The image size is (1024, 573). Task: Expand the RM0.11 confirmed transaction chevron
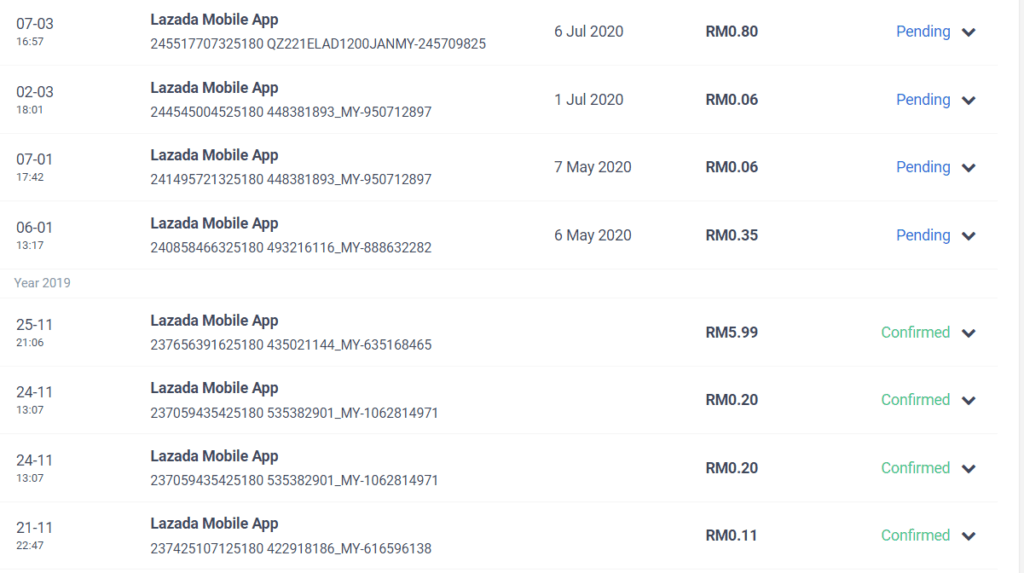(x=968, y=536)
